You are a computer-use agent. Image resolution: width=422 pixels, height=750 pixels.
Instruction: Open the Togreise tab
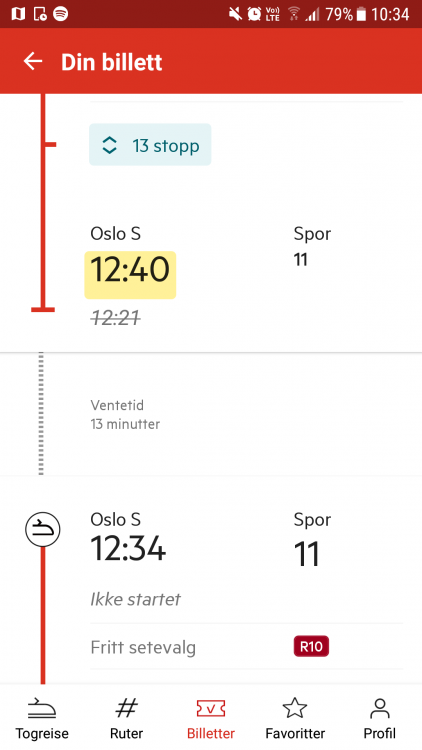(42, 717)
